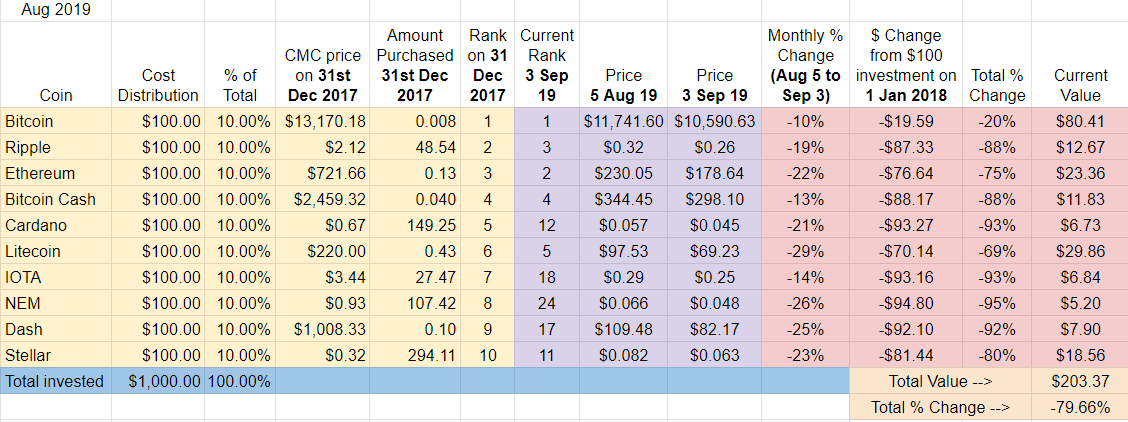Select the 'NEM' coin name cell
1128x422 pixels.
click(x=55, y=303)
